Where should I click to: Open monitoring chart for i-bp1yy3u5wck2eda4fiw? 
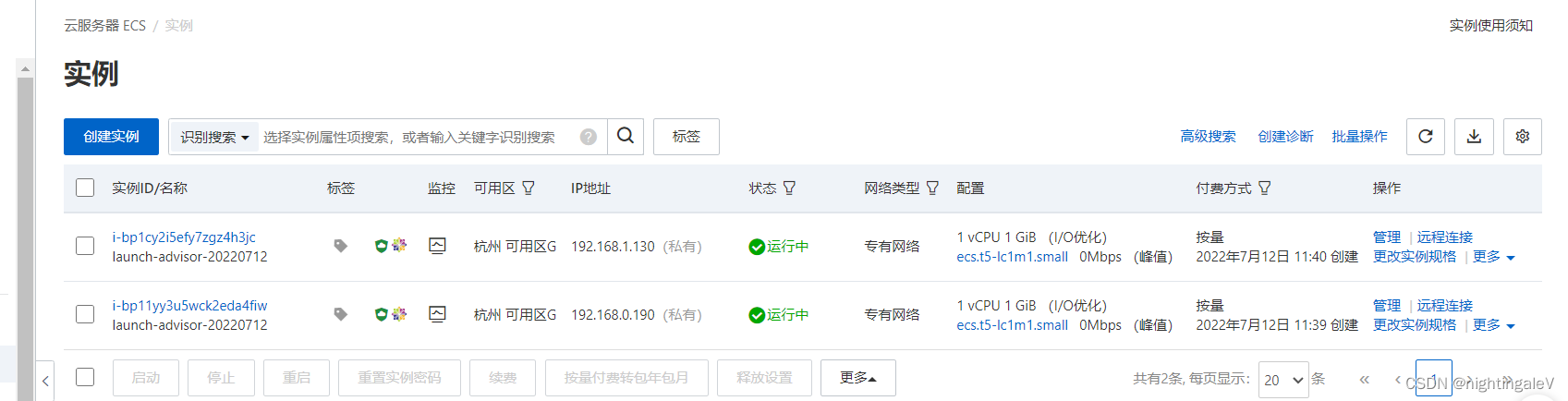(438, 314)
